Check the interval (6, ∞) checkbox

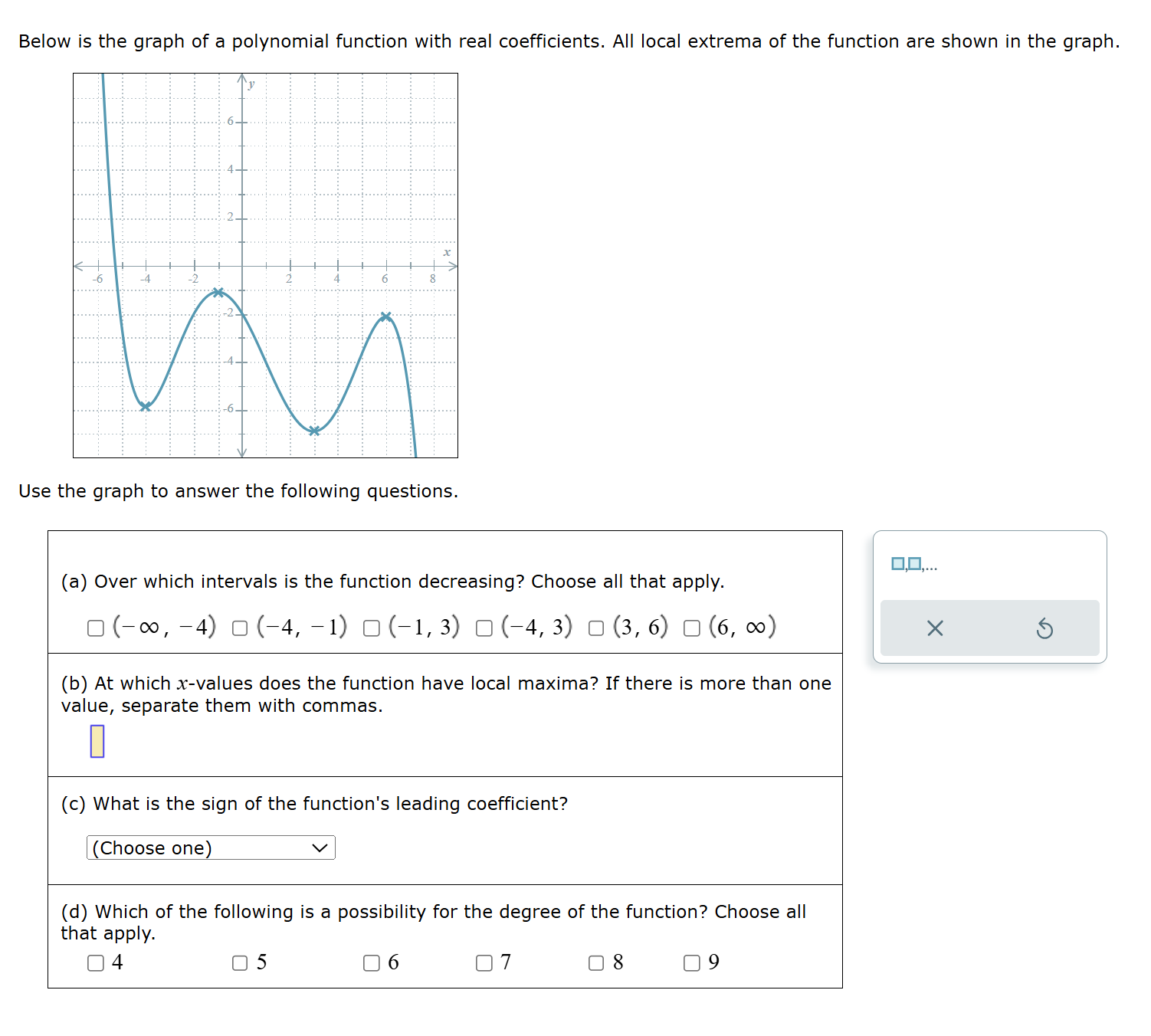tap(694, 628)
